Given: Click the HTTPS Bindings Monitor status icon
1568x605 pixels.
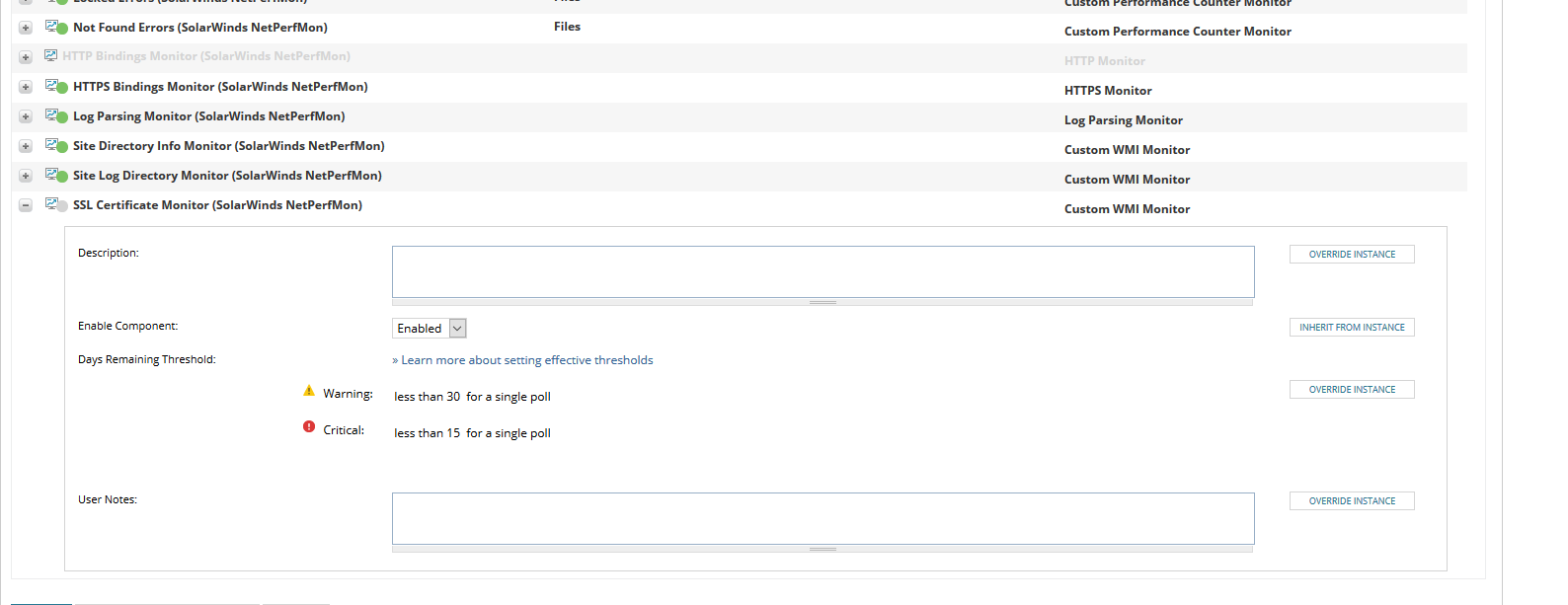Looking at the screenshot, I should click(56, 86).
